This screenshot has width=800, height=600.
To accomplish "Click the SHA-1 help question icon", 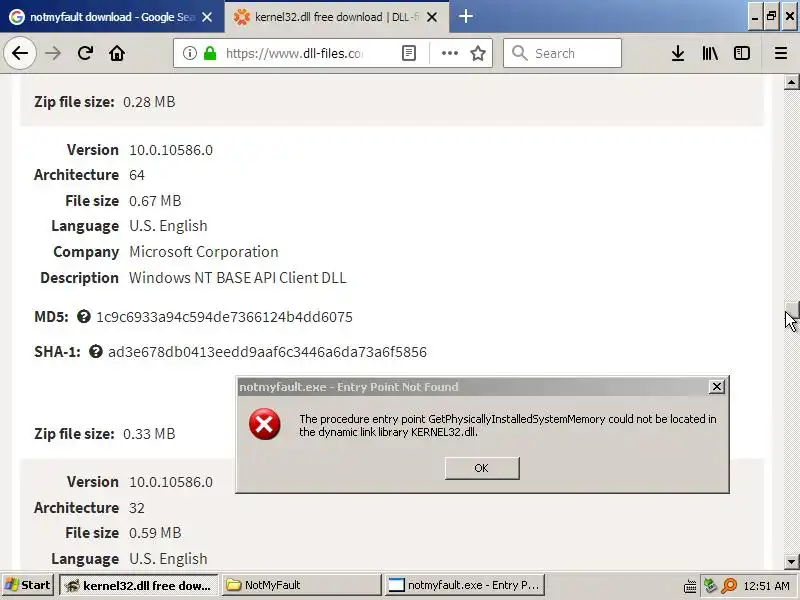I will [95, 351].
